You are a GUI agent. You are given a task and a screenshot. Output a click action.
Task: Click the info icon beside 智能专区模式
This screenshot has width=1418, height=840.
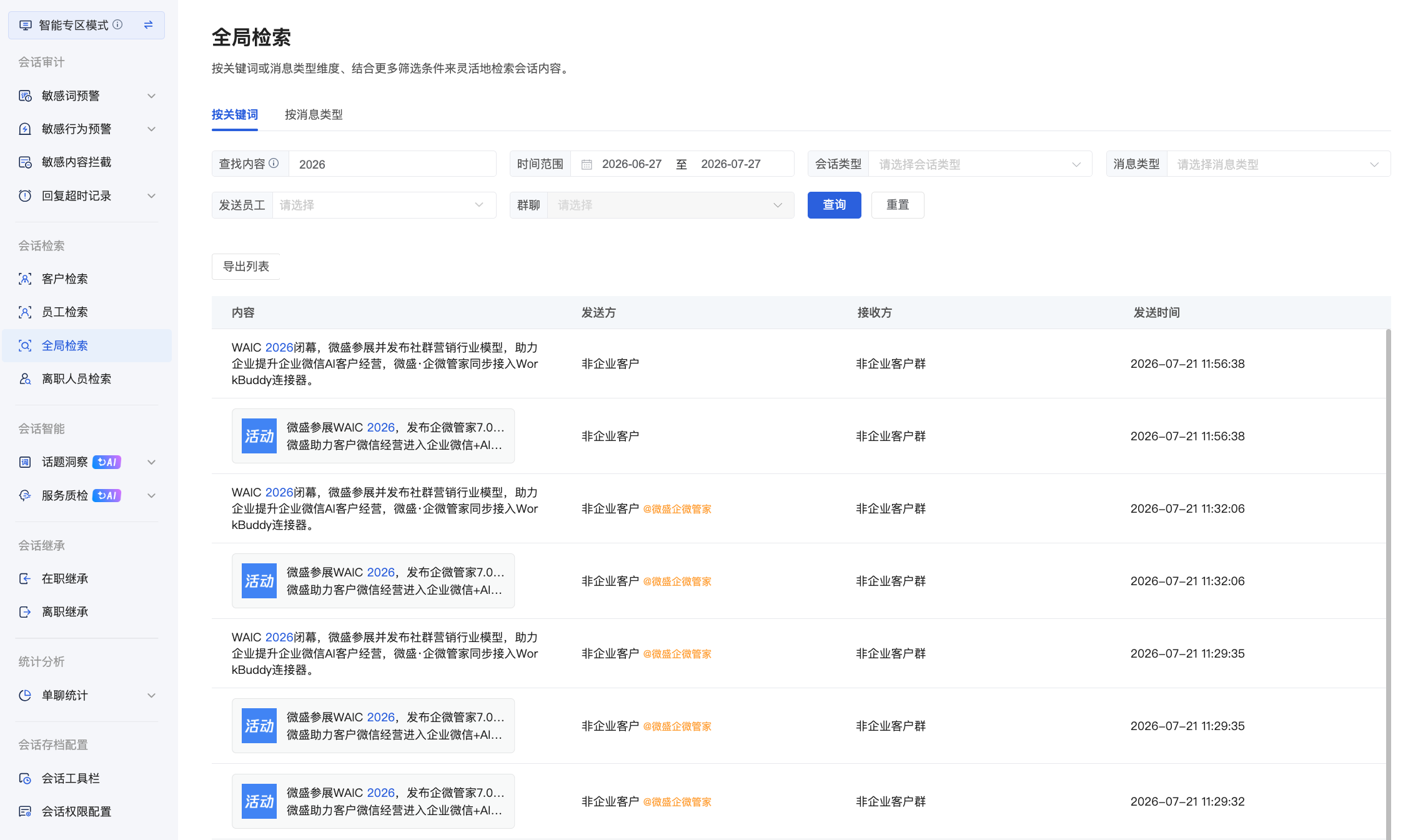(x=117, y=24)
